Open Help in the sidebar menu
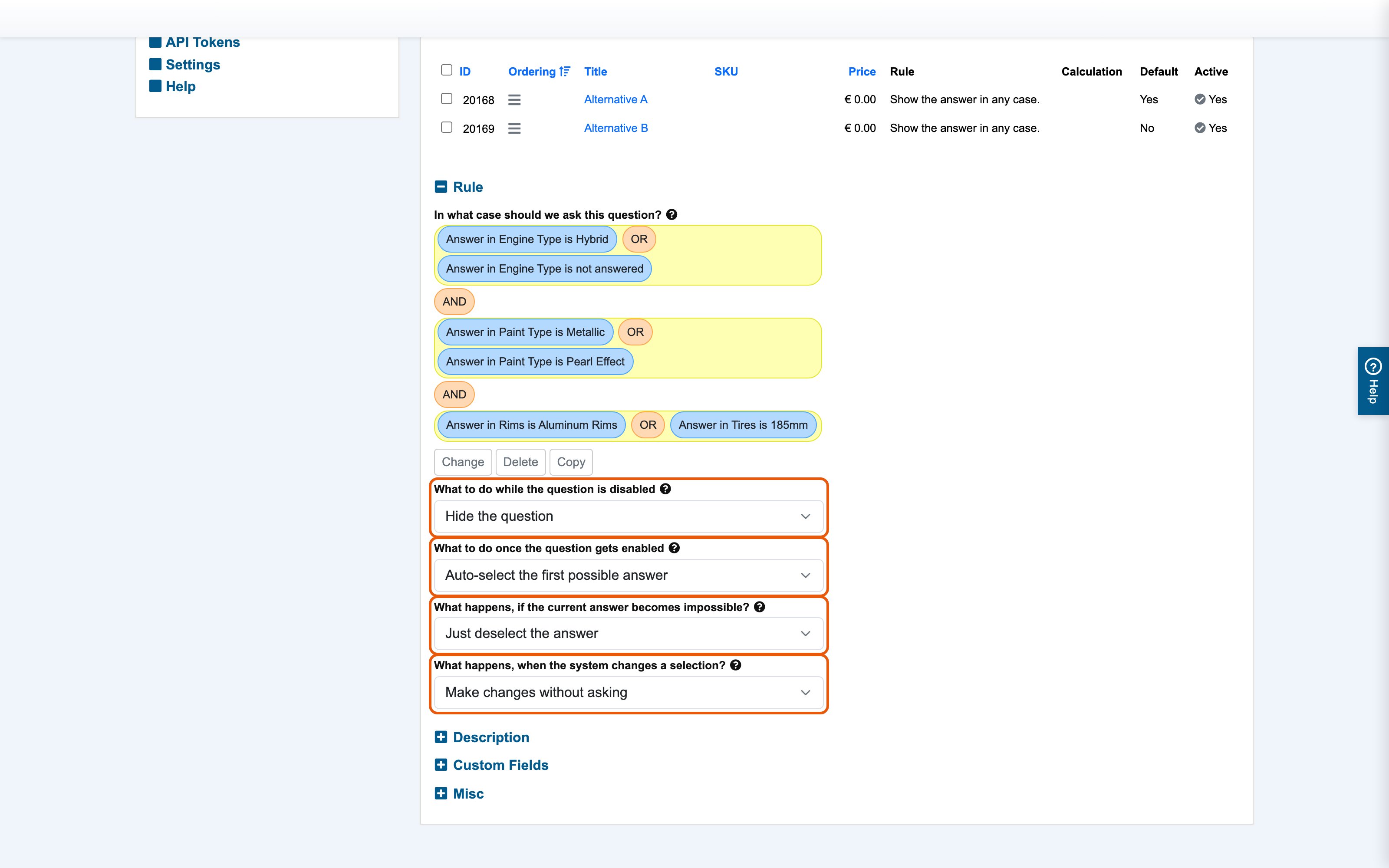1389x868 pixels. click(181, 86)
